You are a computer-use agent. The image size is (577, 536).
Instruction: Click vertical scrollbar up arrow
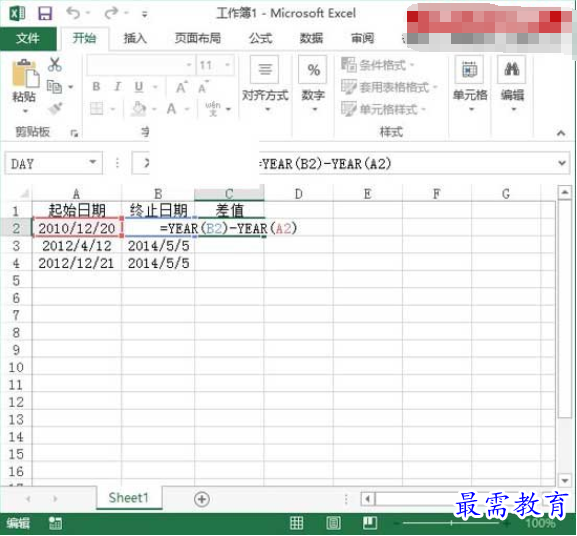tap(564, 192)
